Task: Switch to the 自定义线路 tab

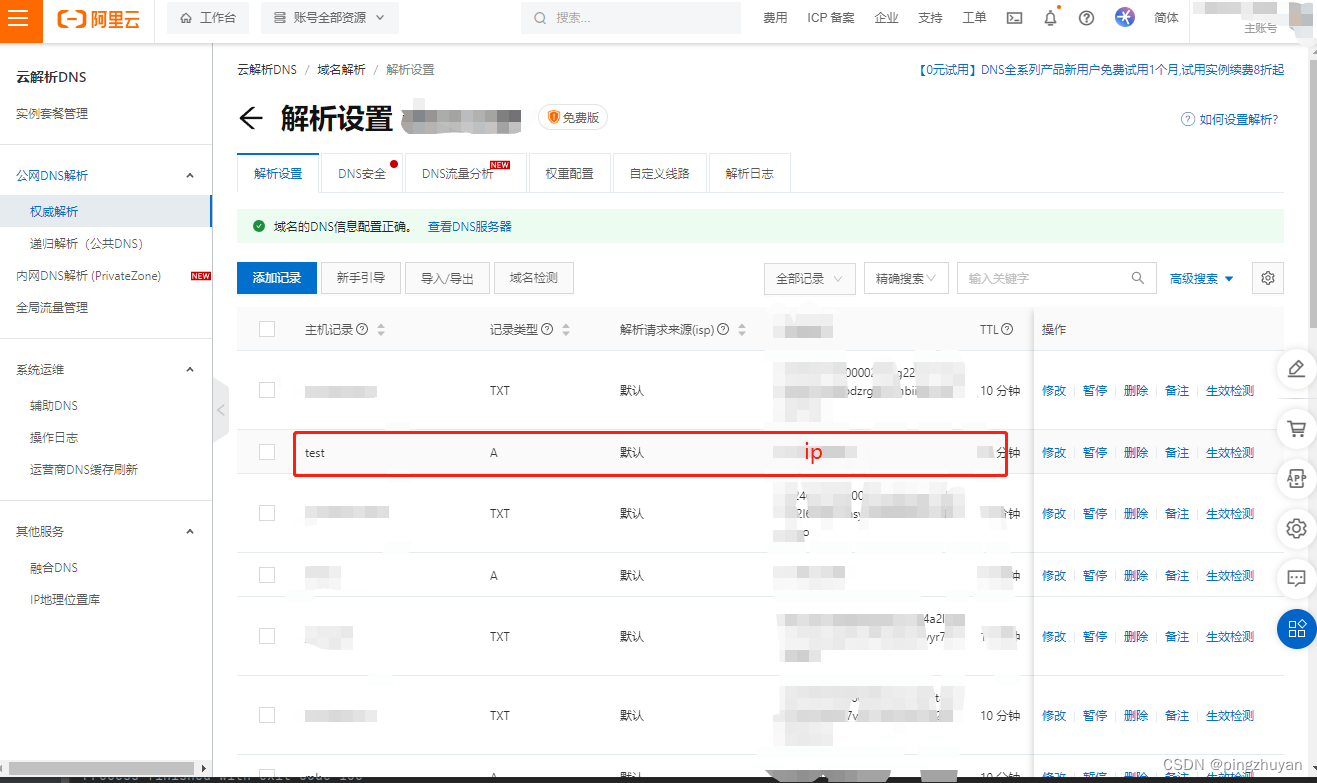Action: click(659, 173)
